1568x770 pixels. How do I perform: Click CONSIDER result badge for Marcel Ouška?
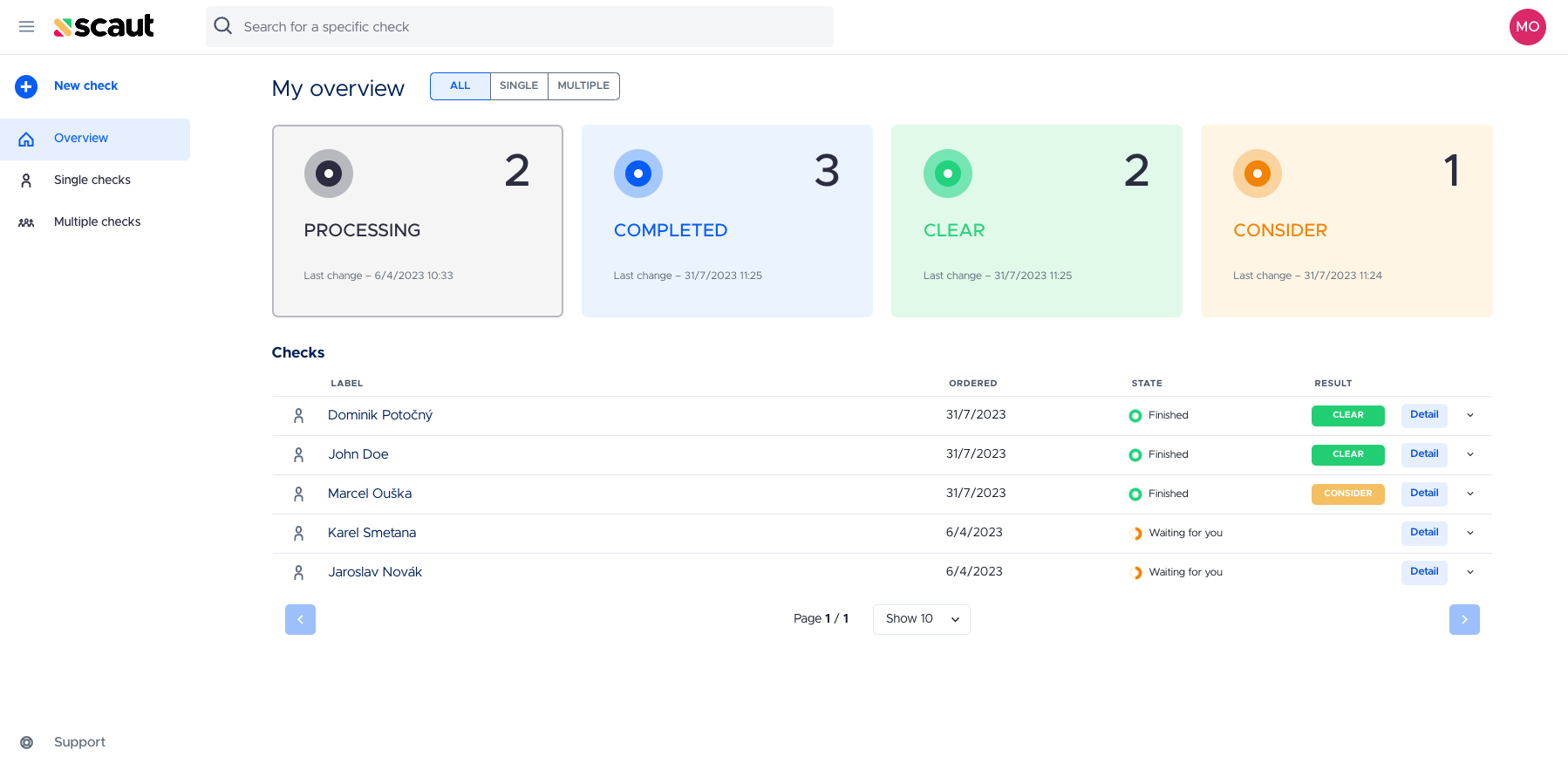pos(1347,494)
